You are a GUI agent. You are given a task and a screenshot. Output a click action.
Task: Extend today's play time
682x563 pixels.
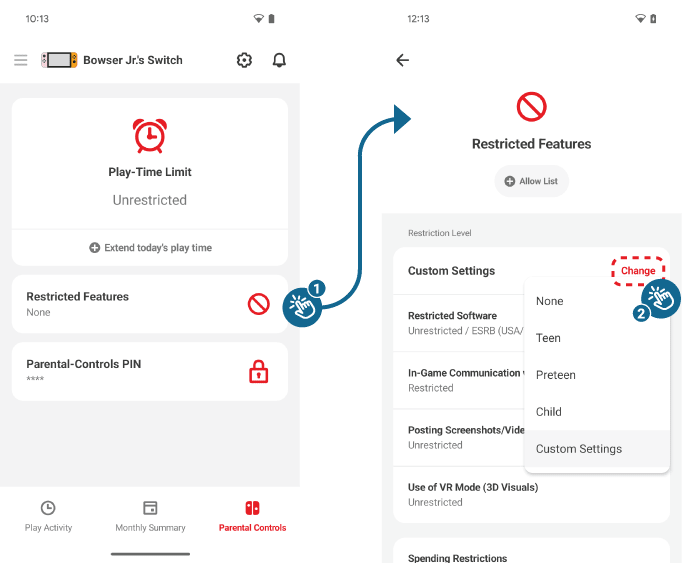150,247
